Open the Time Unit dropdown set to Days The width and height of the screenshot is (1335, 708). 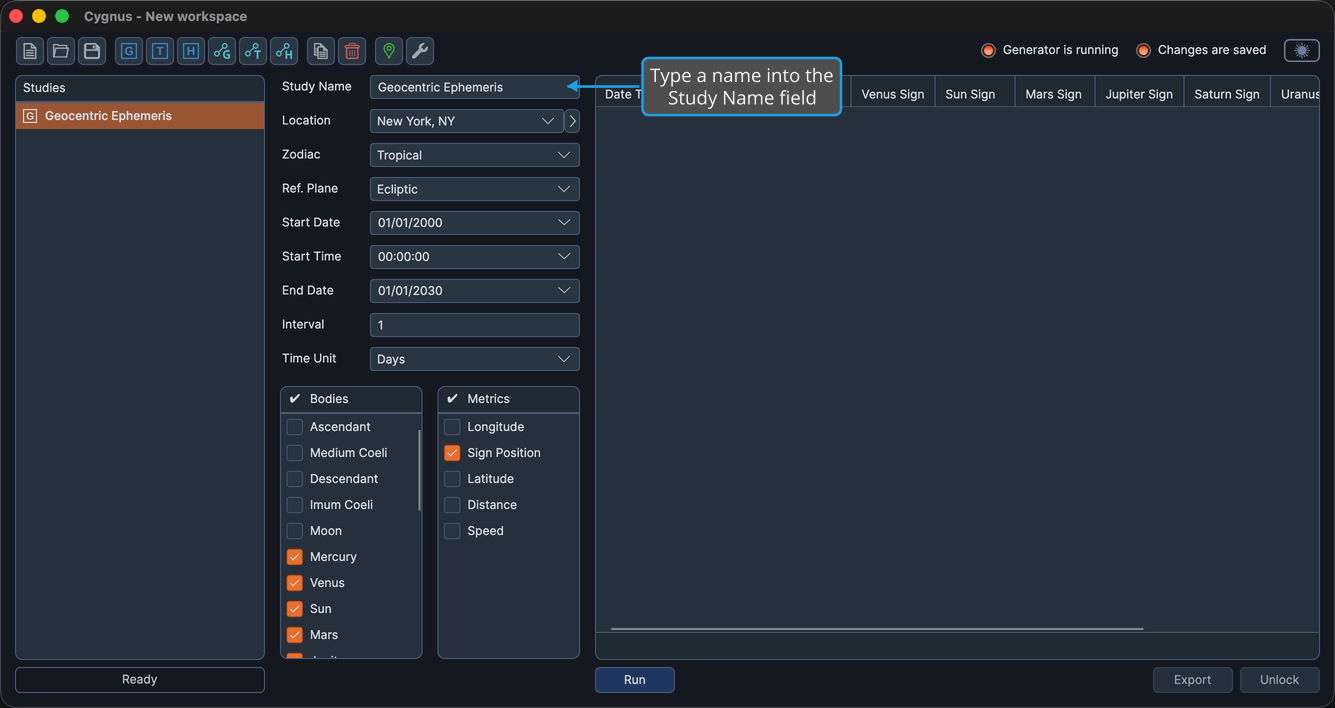click(475, 359)
